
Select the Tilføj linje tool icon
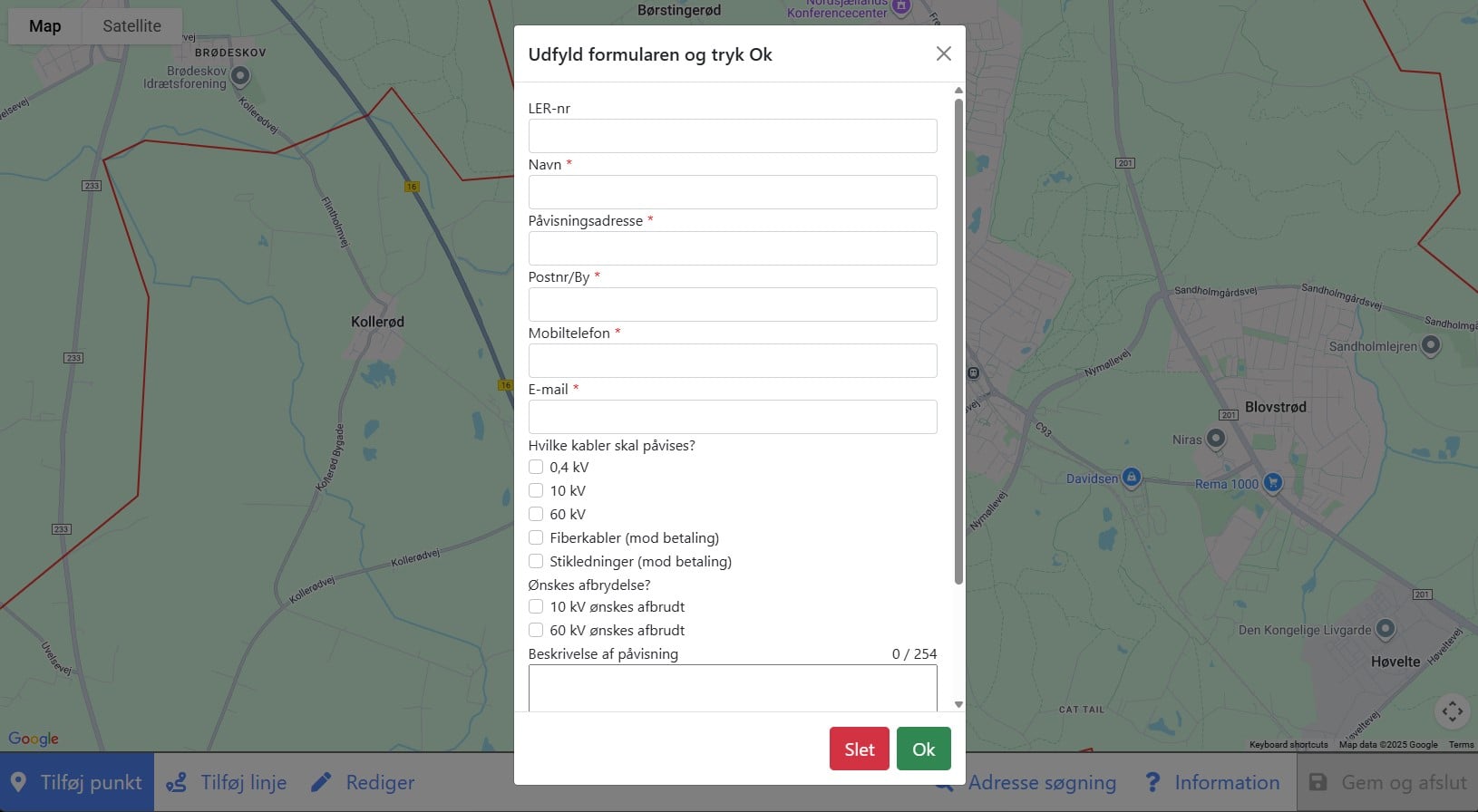click(x=177, y=782)
